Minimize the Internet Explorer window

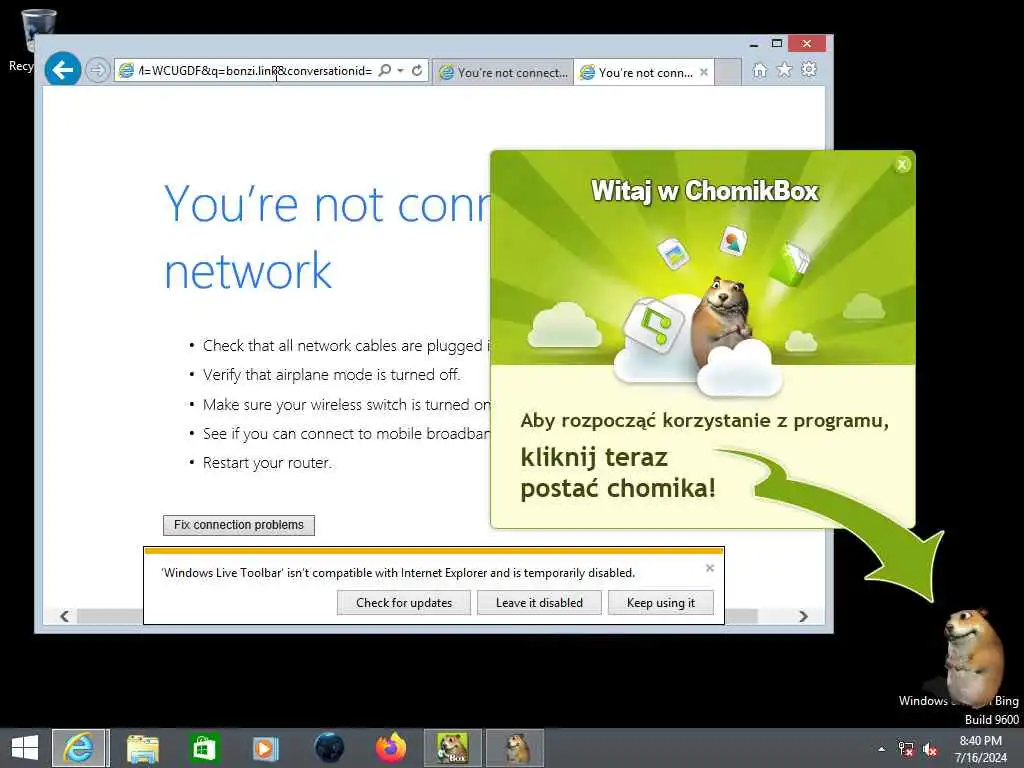tap(754, 44)
